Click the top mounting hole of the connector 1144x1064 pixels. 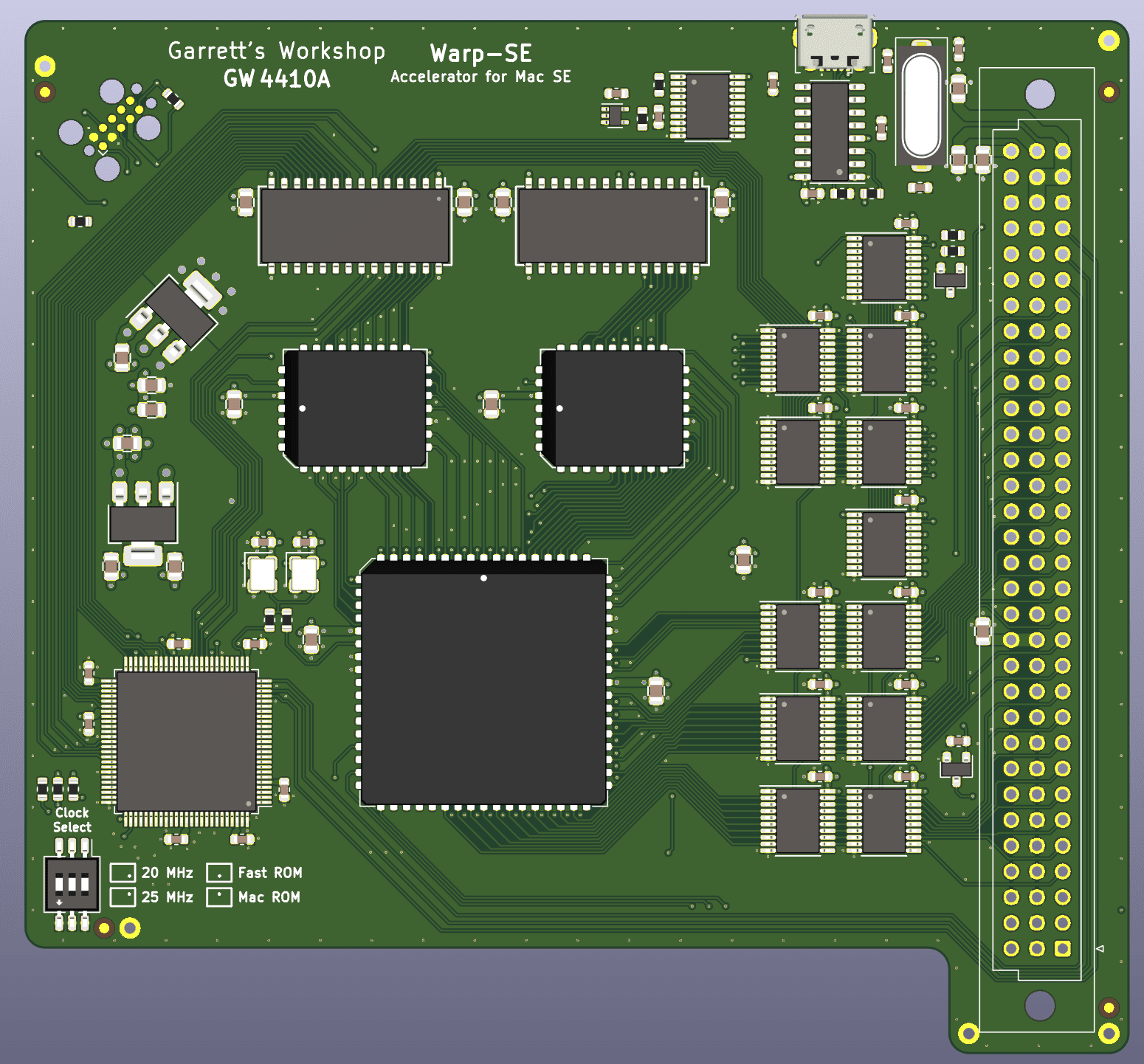[1040, 94]
